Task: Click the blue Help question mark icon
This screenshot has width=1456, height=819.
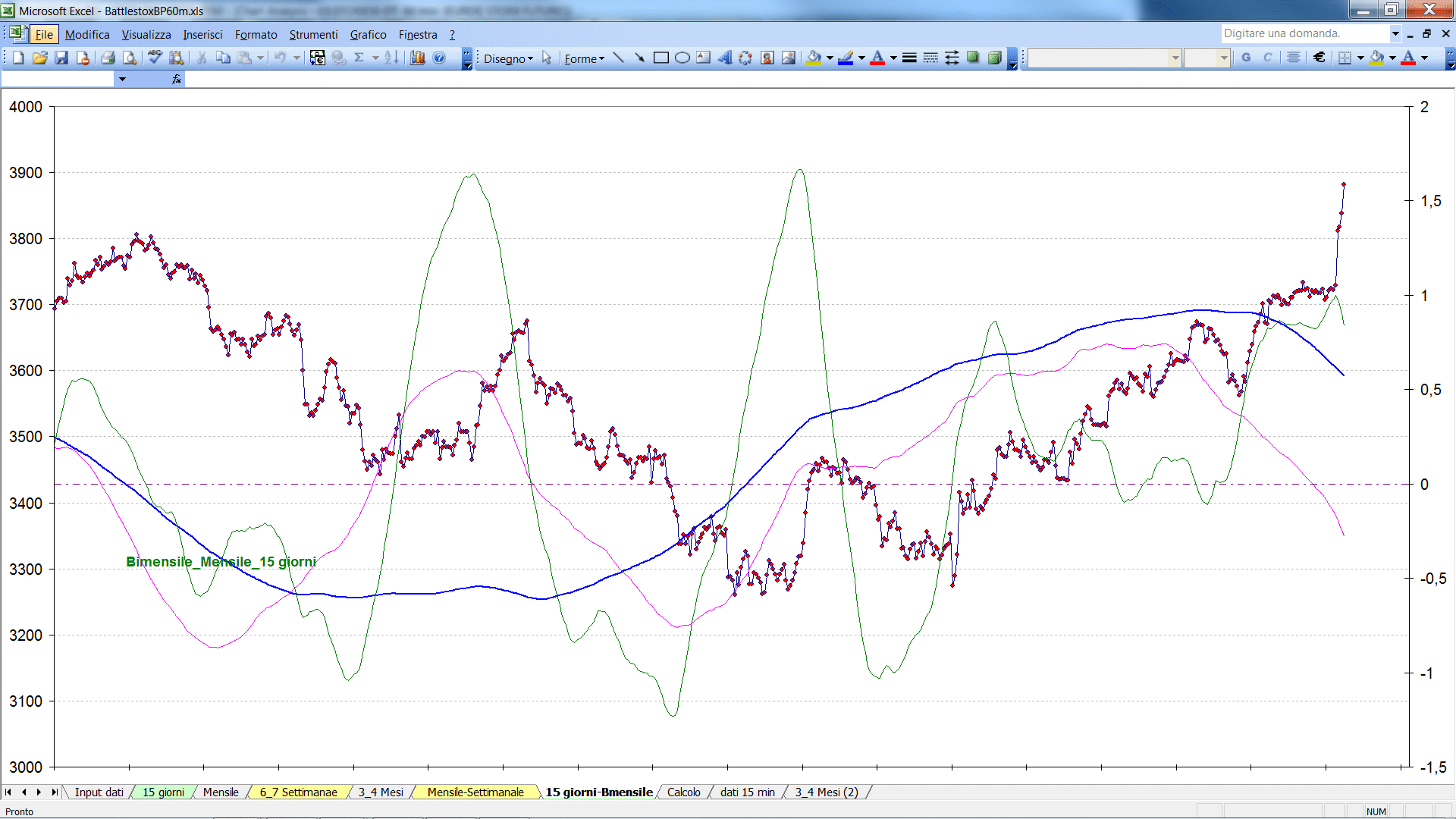Action: click(x=439, y=58)
